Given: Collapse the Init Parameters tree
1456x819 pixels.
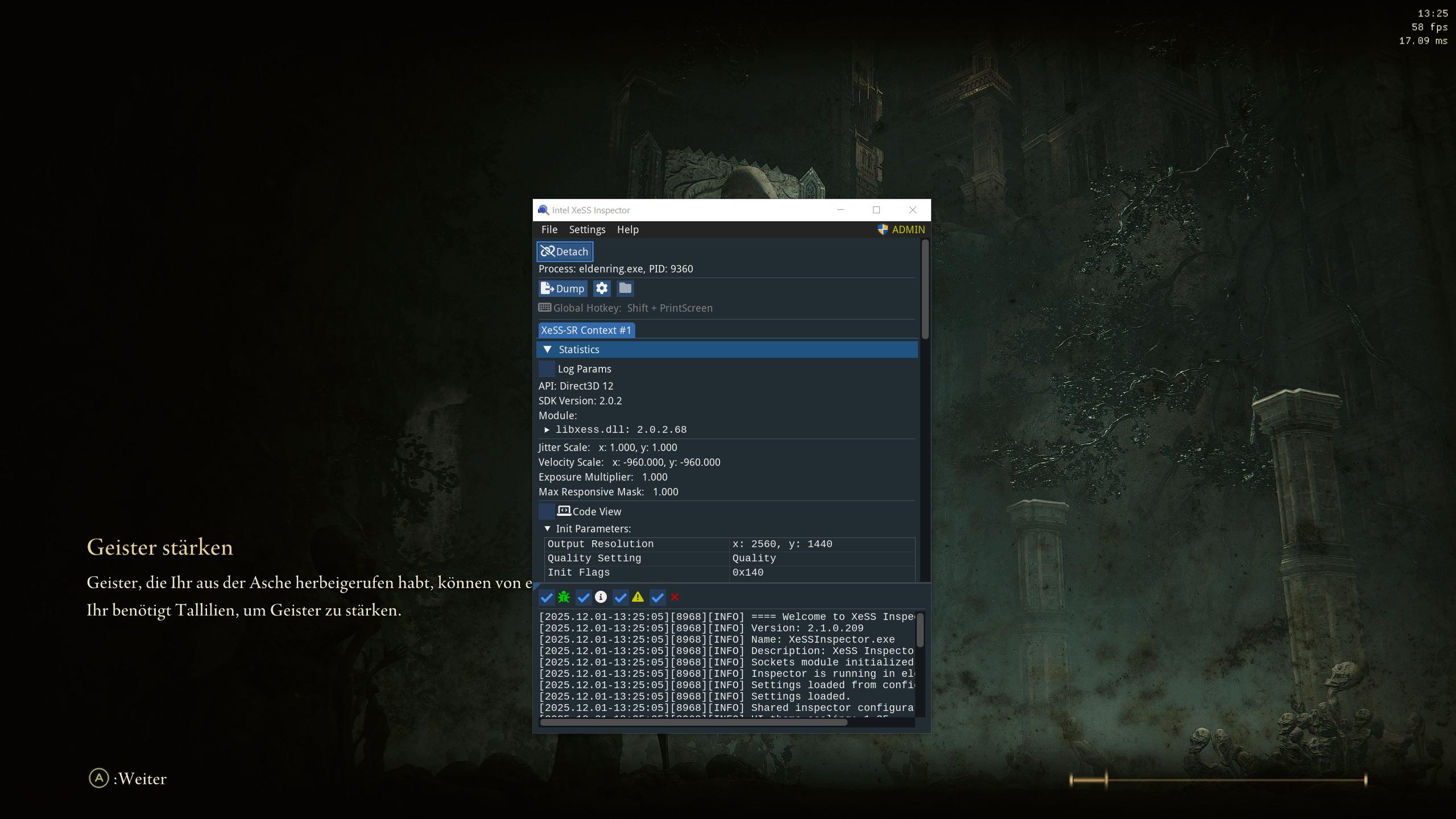Looking at the screenshot, I should tap(547, 528).
